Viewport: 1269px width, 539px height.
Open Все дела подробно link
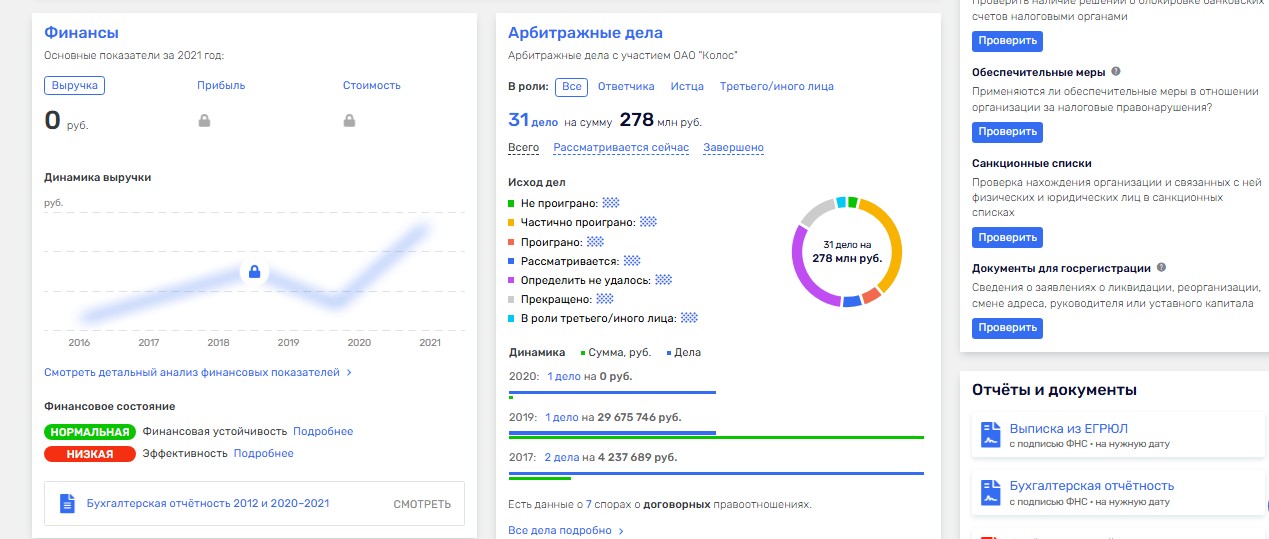566,531
